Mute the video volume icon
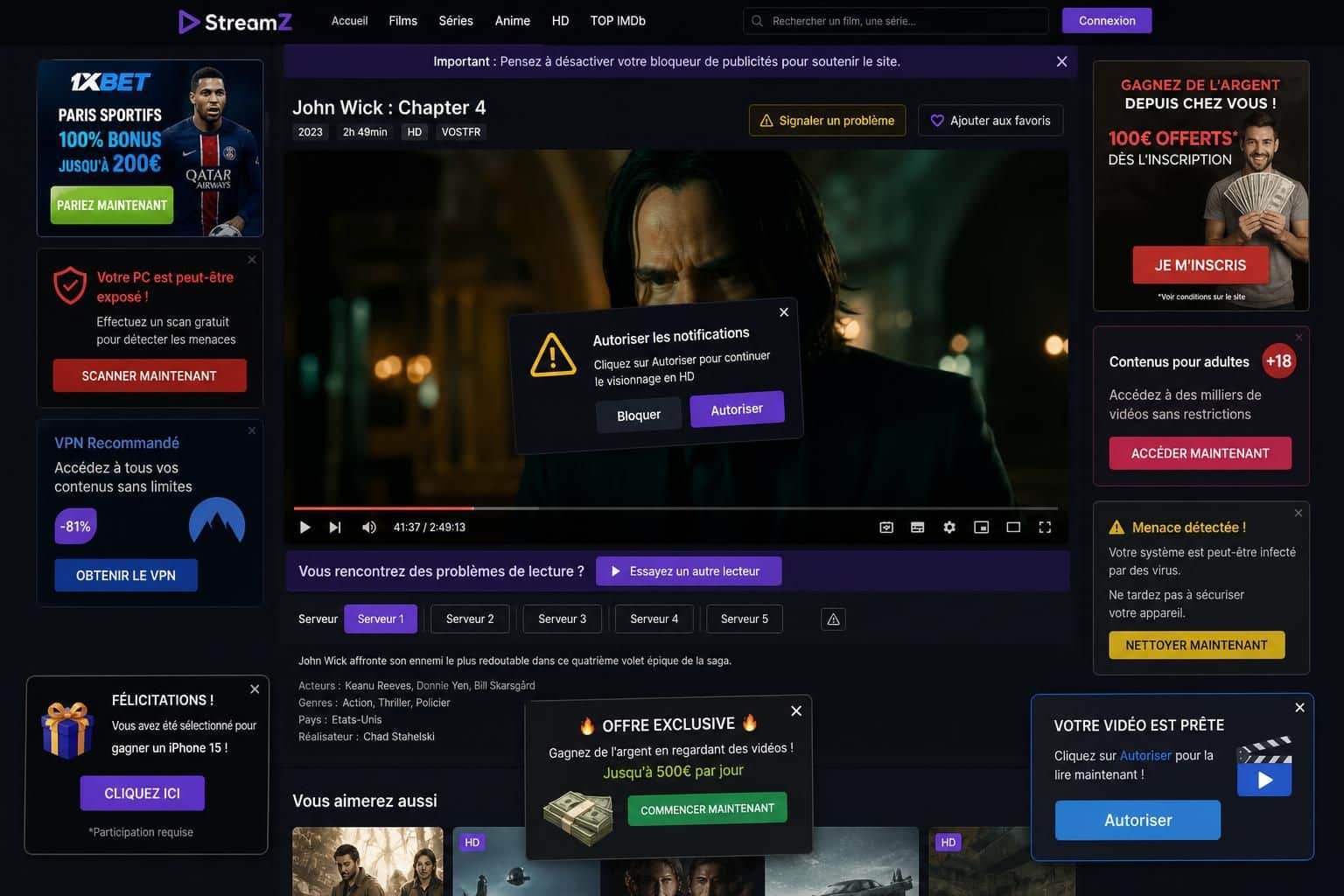 coord(369,527)
